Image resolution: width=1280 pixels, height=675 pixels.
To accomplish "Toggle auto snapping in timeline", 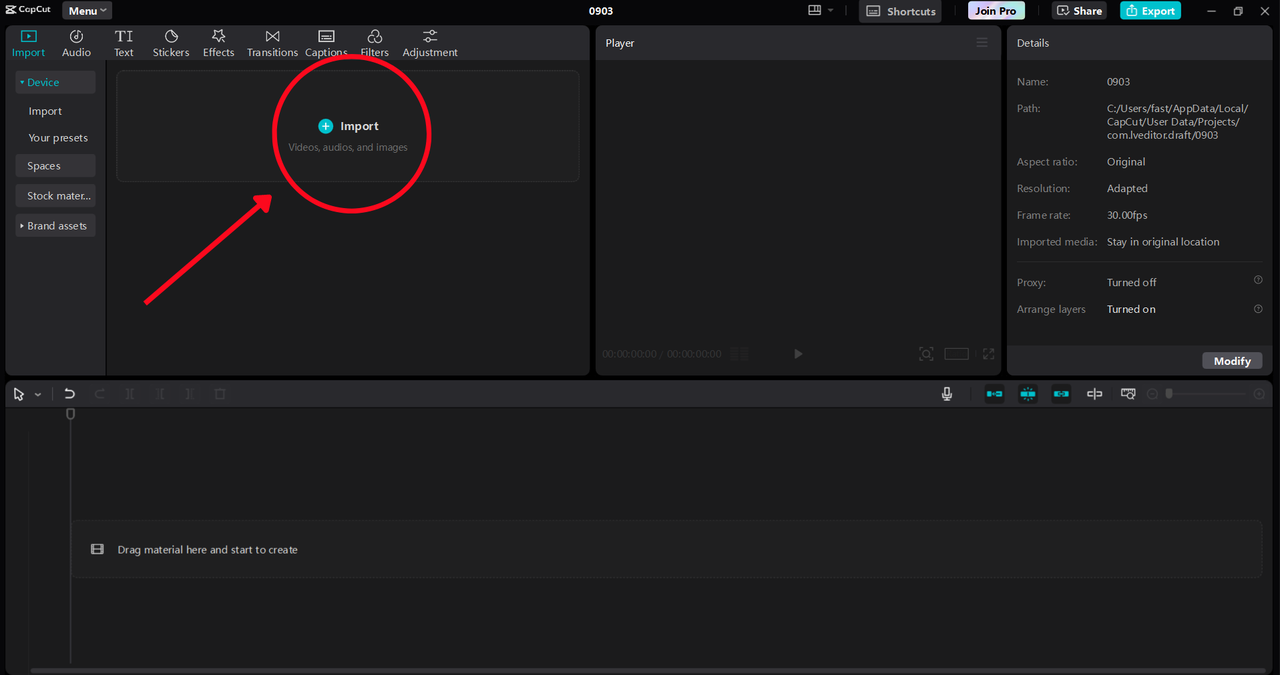I will [1028, 394].
